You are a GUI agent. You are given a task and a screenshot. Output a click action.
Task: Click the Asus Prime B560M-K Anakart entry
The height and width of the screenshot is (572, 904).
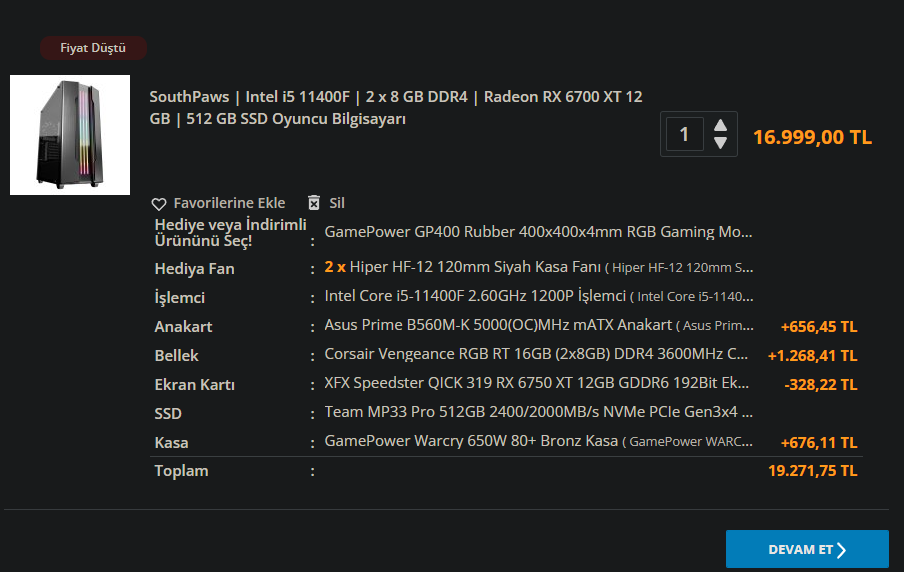coord(538,325)
